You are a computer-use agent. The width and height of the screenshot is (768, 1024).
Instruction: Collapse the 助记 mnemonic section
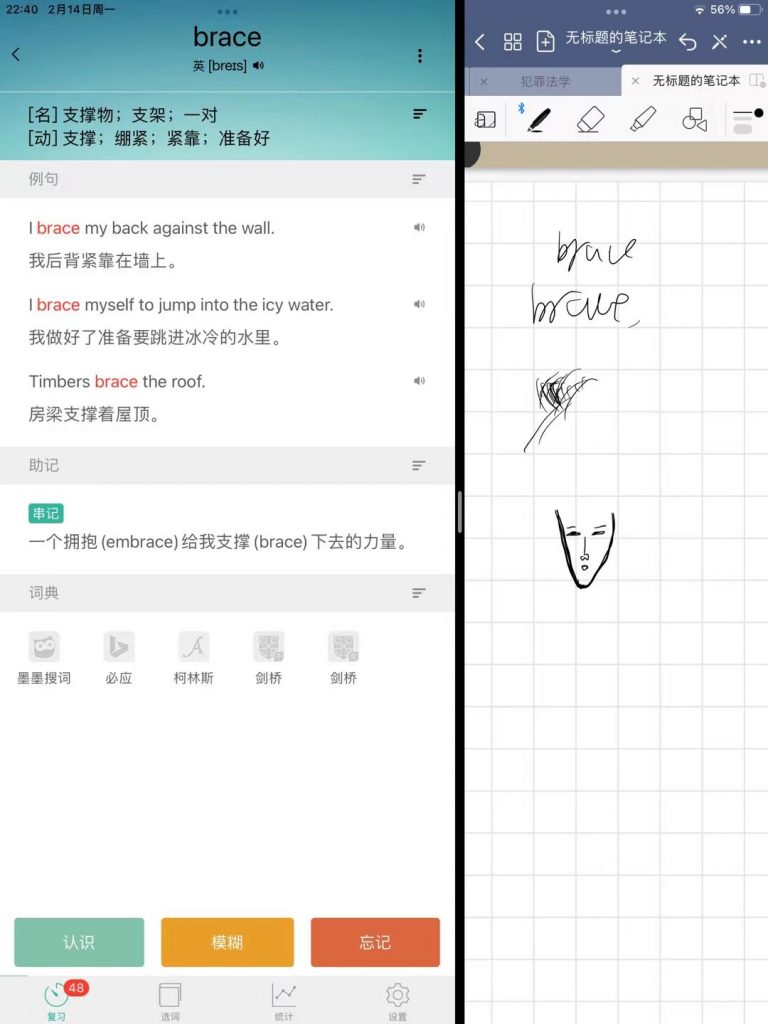pos(419,465)
